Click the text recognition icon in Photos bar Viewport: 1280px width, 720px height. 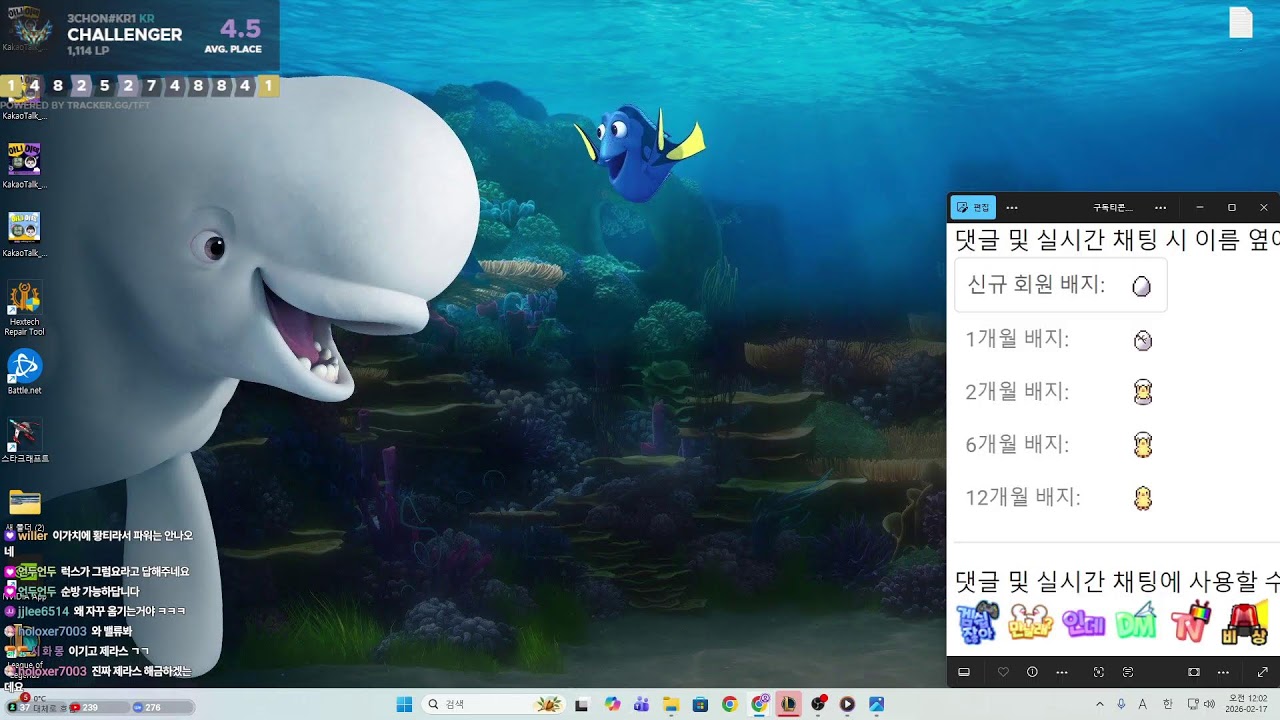[1128, 672]
